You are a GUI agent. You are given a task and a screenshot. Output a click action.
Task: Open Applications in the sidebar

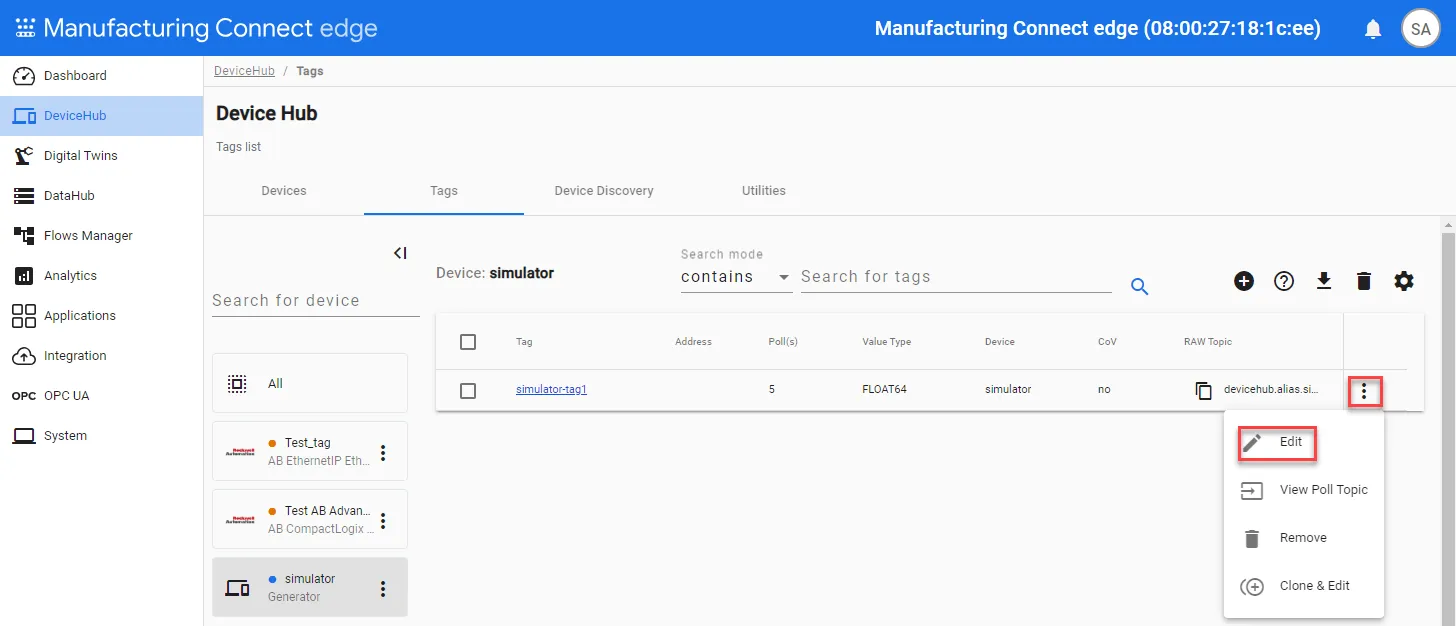tap(101, 316)
